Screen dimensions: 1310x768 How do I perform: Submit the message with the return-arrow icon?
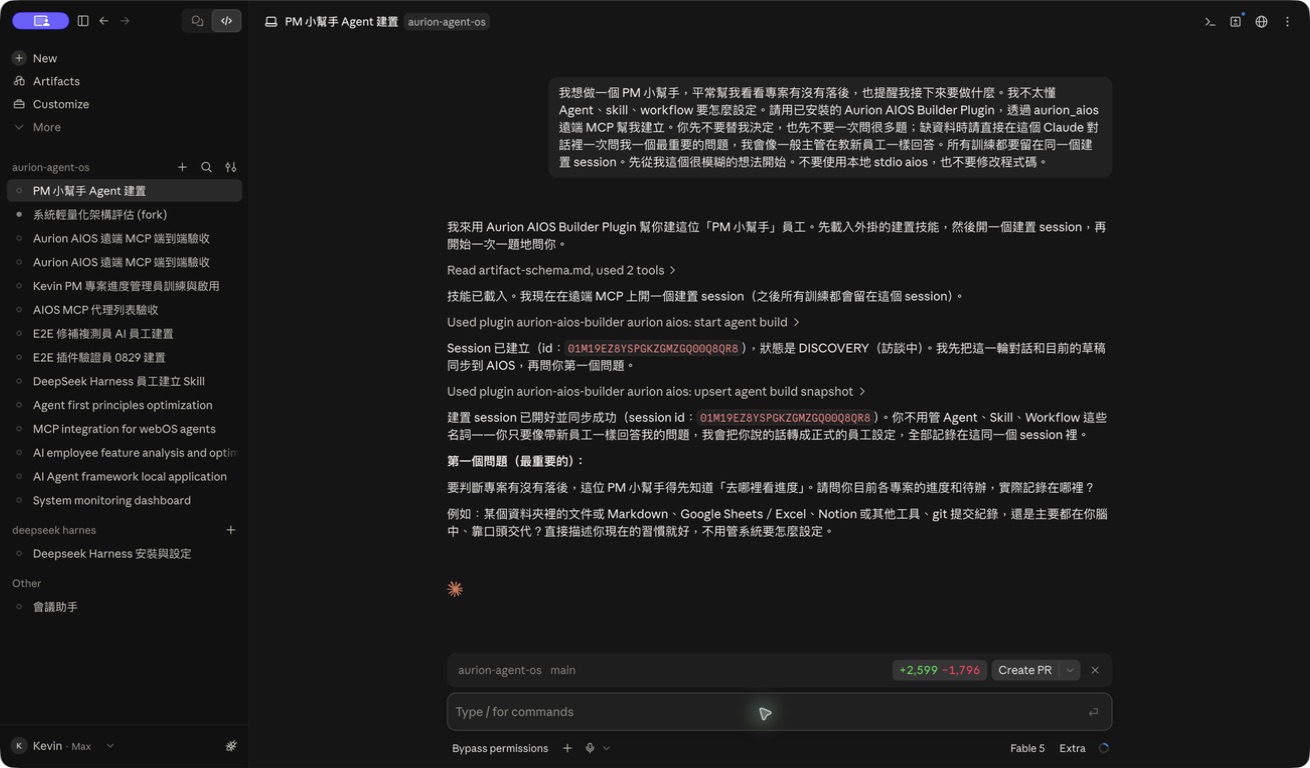pos(1093,712)
